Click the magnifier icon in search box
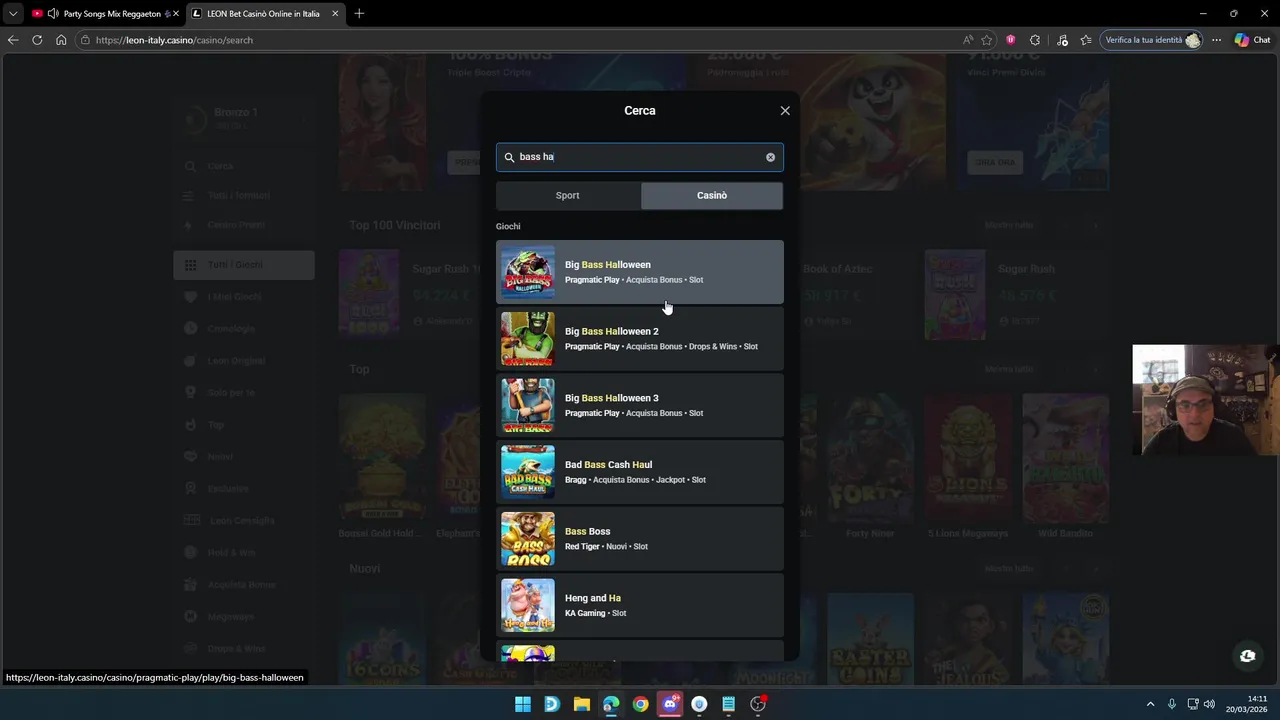This screenshot has width=1280, height=720. (509, 157)
